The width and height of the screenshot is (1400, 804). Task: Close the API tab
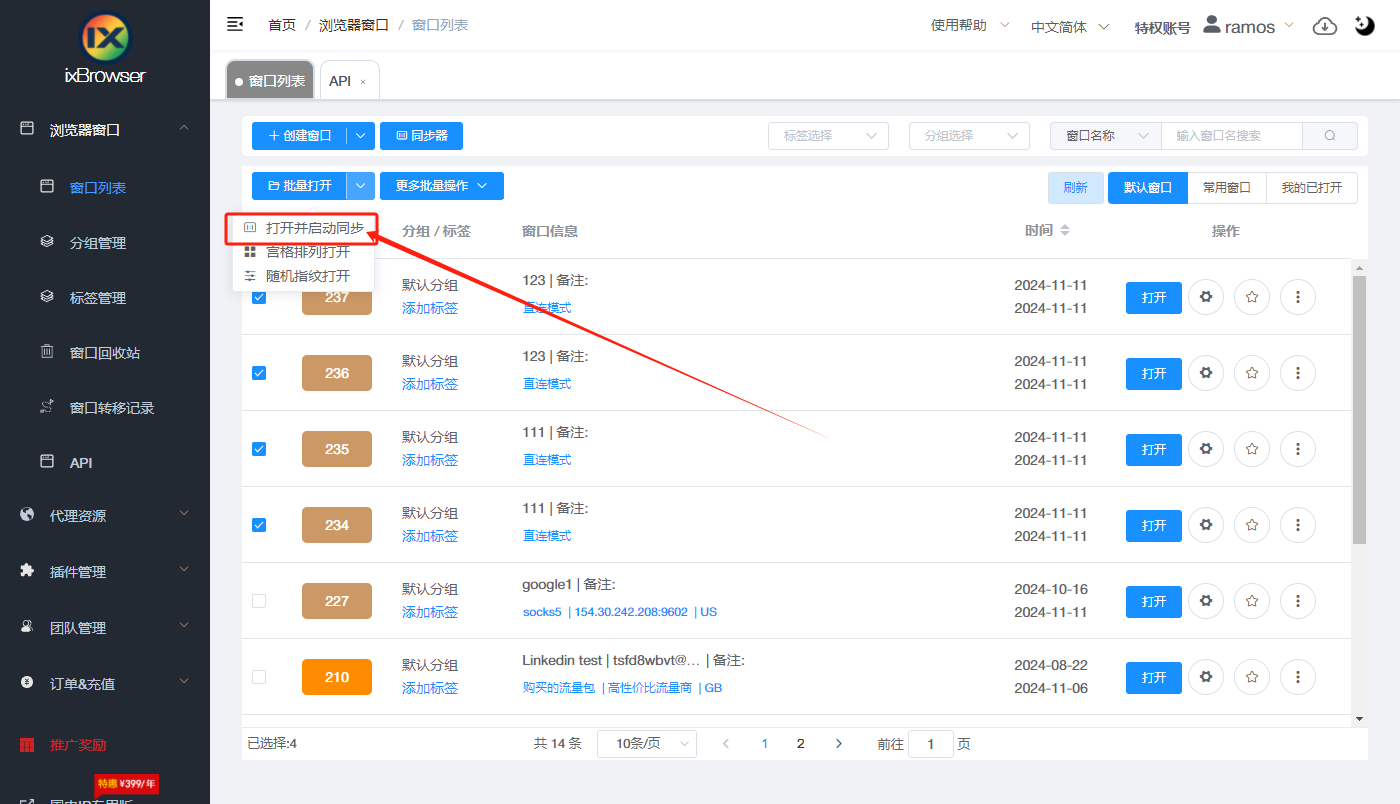(363, 82)
